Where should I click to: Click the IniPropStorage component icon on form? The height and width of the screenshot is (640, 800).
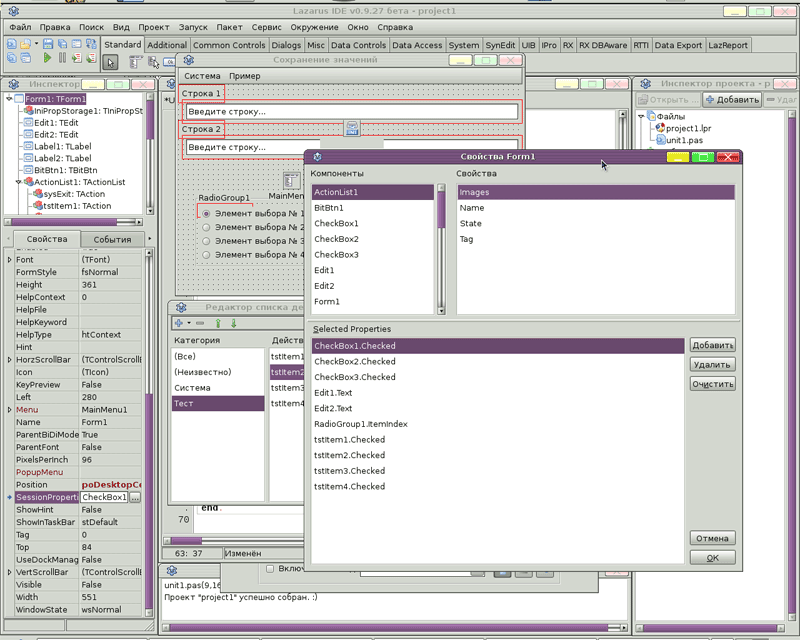353,127
